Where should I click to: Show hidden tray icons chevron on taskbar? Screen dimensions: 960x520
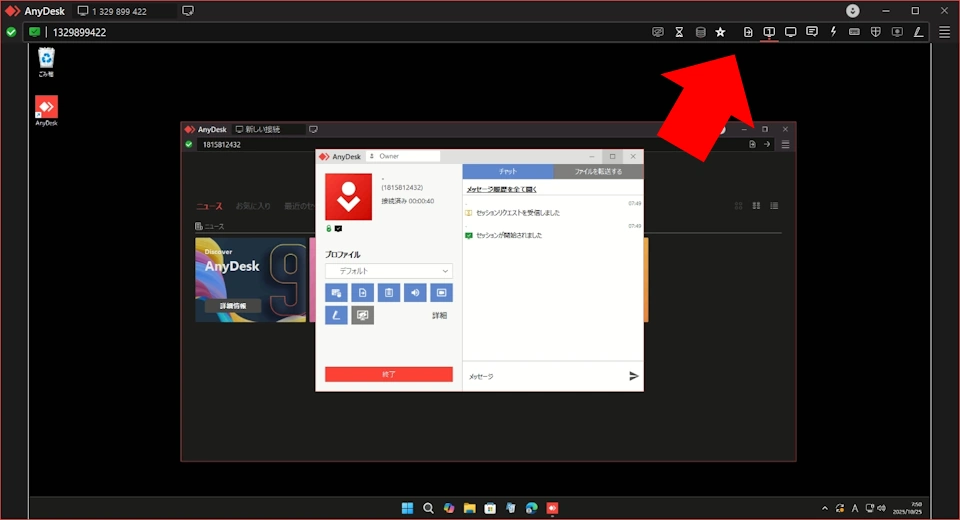(825, 508)
